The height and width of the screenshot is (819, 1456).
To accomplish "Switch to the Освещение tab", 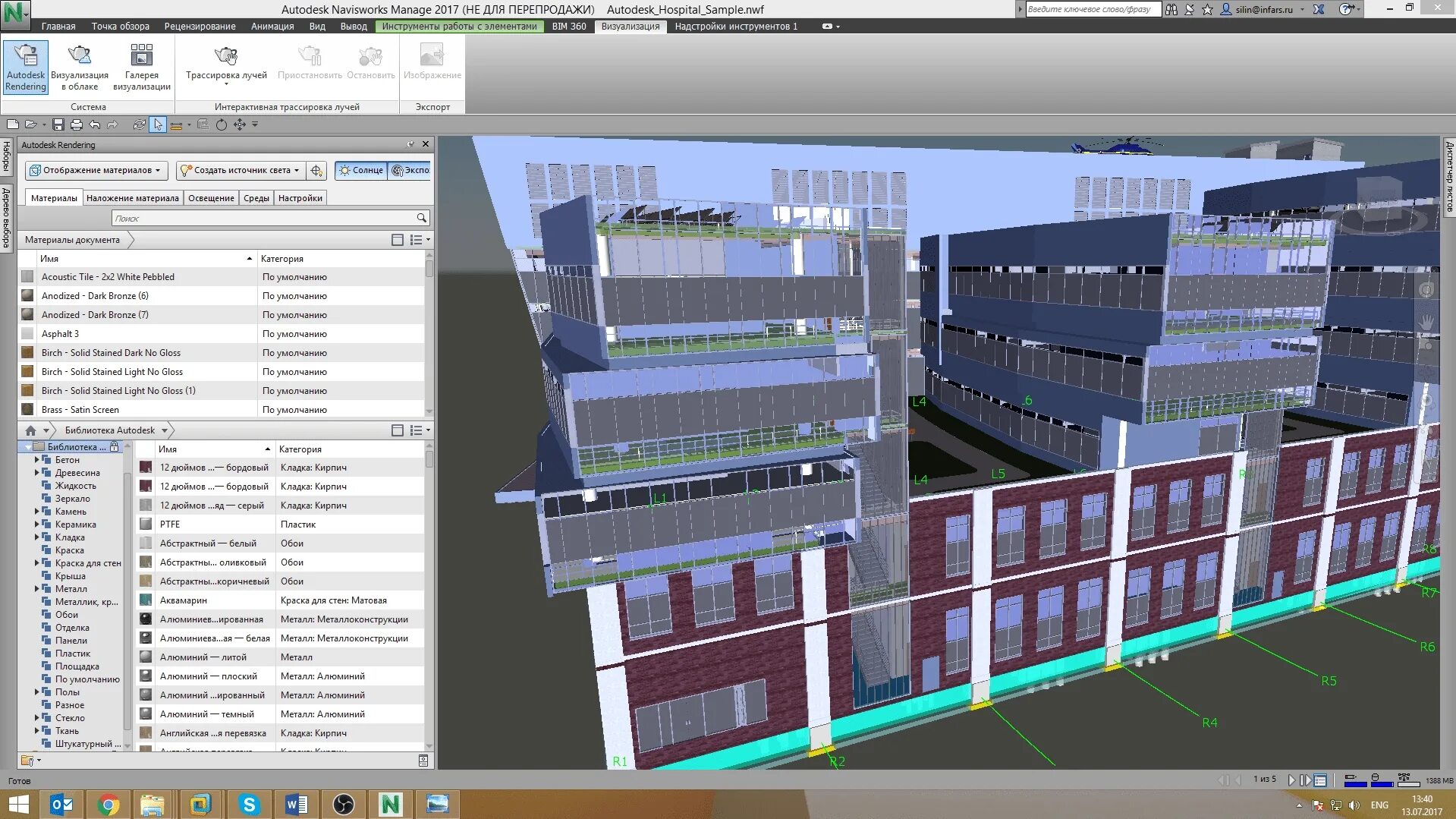I will click(211, 198).
